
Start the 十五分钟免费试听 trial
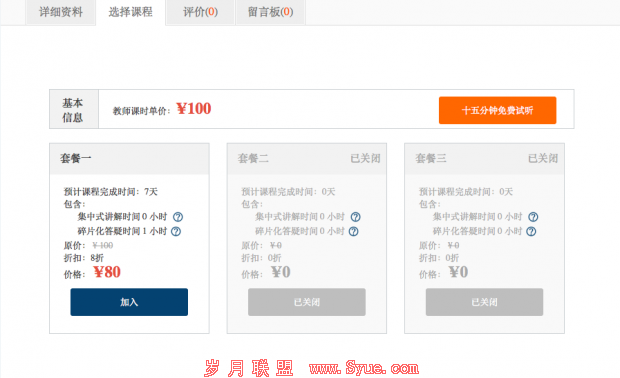click(x=497, y=110)
